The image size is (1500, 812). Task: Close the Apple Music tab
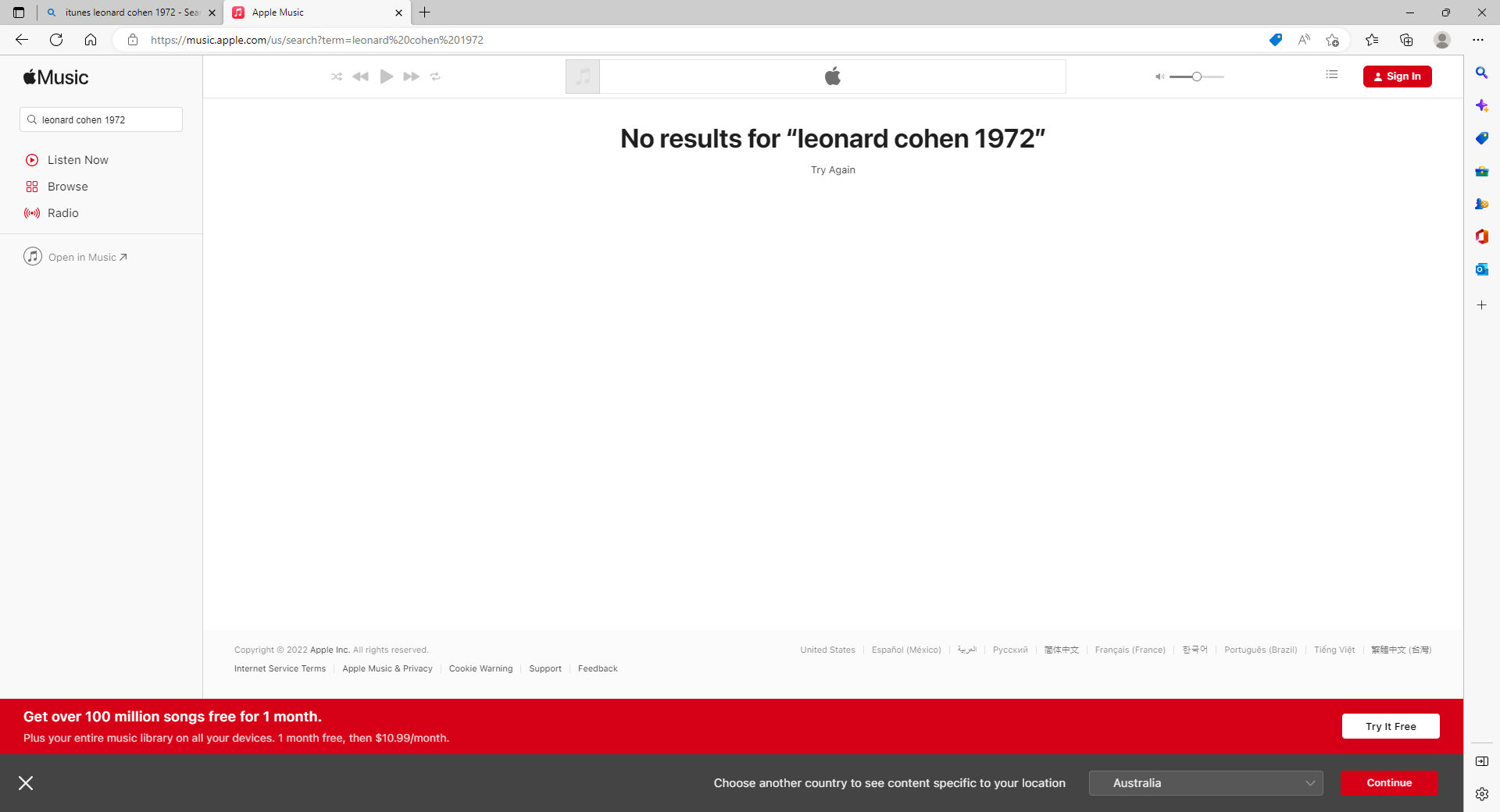[398, 12]
